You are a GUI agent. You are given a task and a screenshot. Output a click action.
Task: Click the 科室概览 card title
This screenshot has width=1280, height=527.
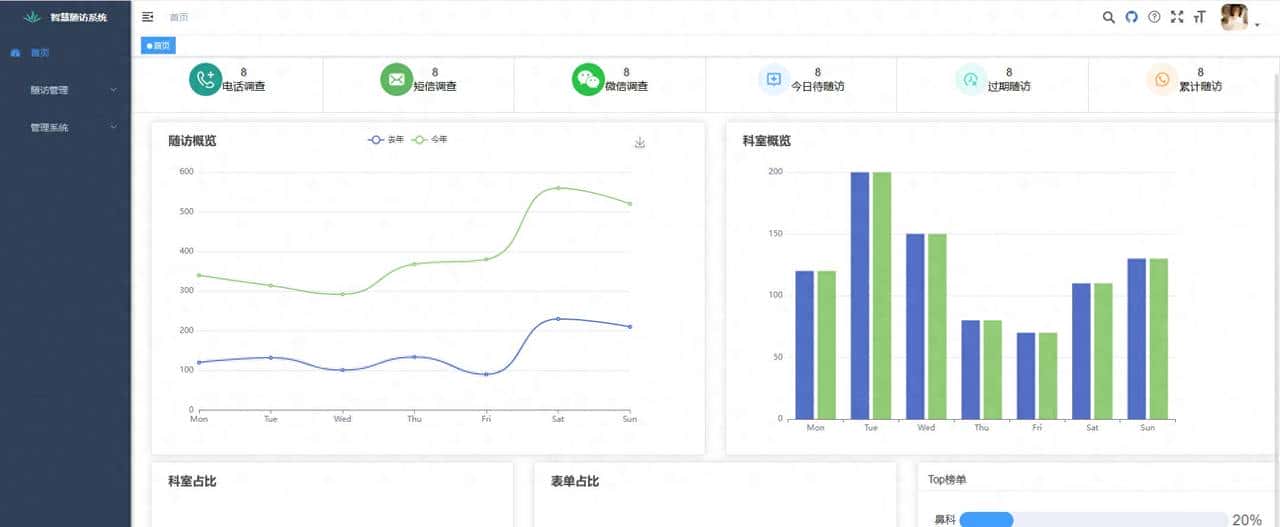pyautogui.click(x=767, y=141)
